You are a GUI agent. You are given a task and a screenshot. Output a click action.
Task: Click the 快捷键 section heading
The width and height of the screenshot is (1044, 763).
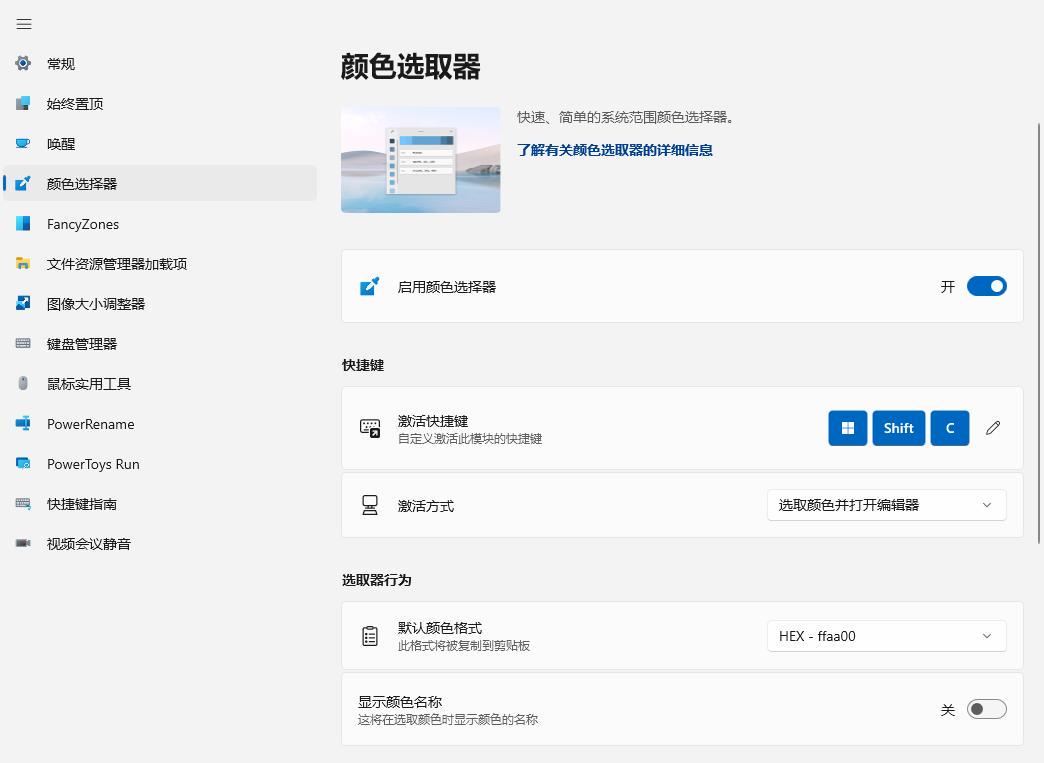pyautogui.click(x=363, y=365)
